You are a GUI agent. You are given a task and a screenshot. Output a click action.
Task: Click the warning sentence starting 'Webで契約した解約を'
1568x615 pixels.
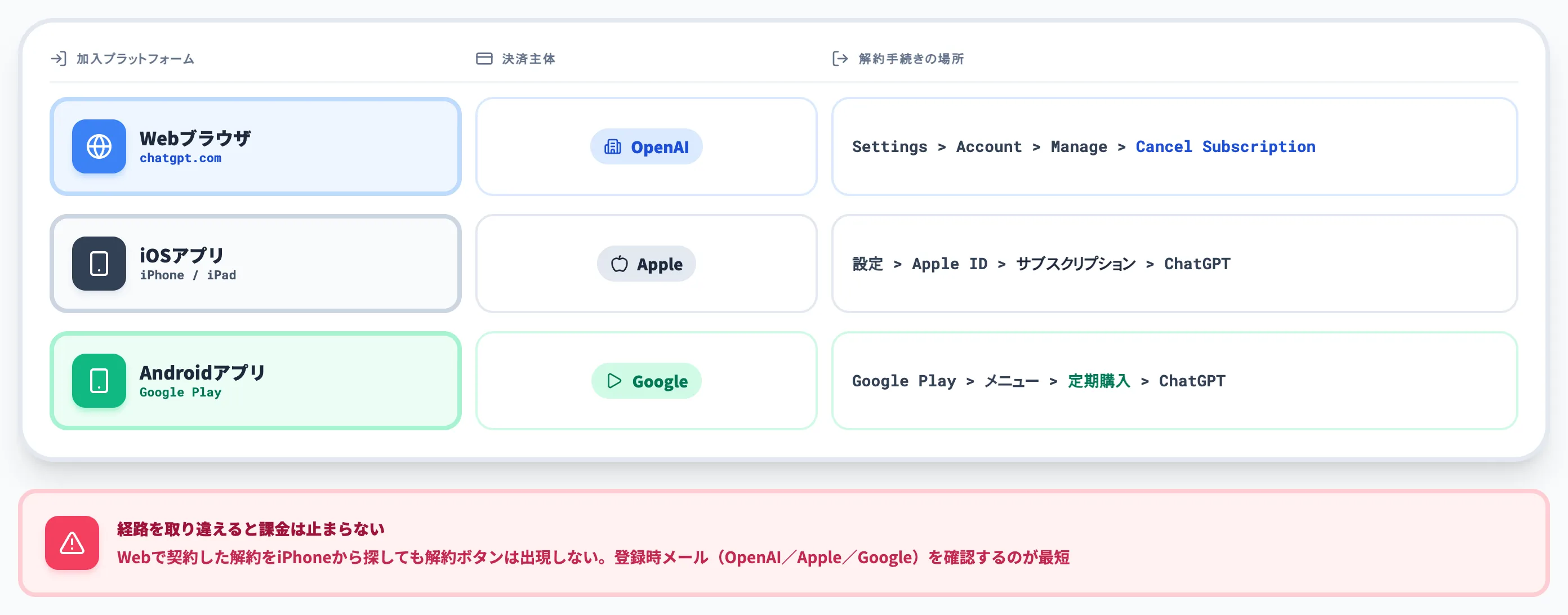[594, 557]
